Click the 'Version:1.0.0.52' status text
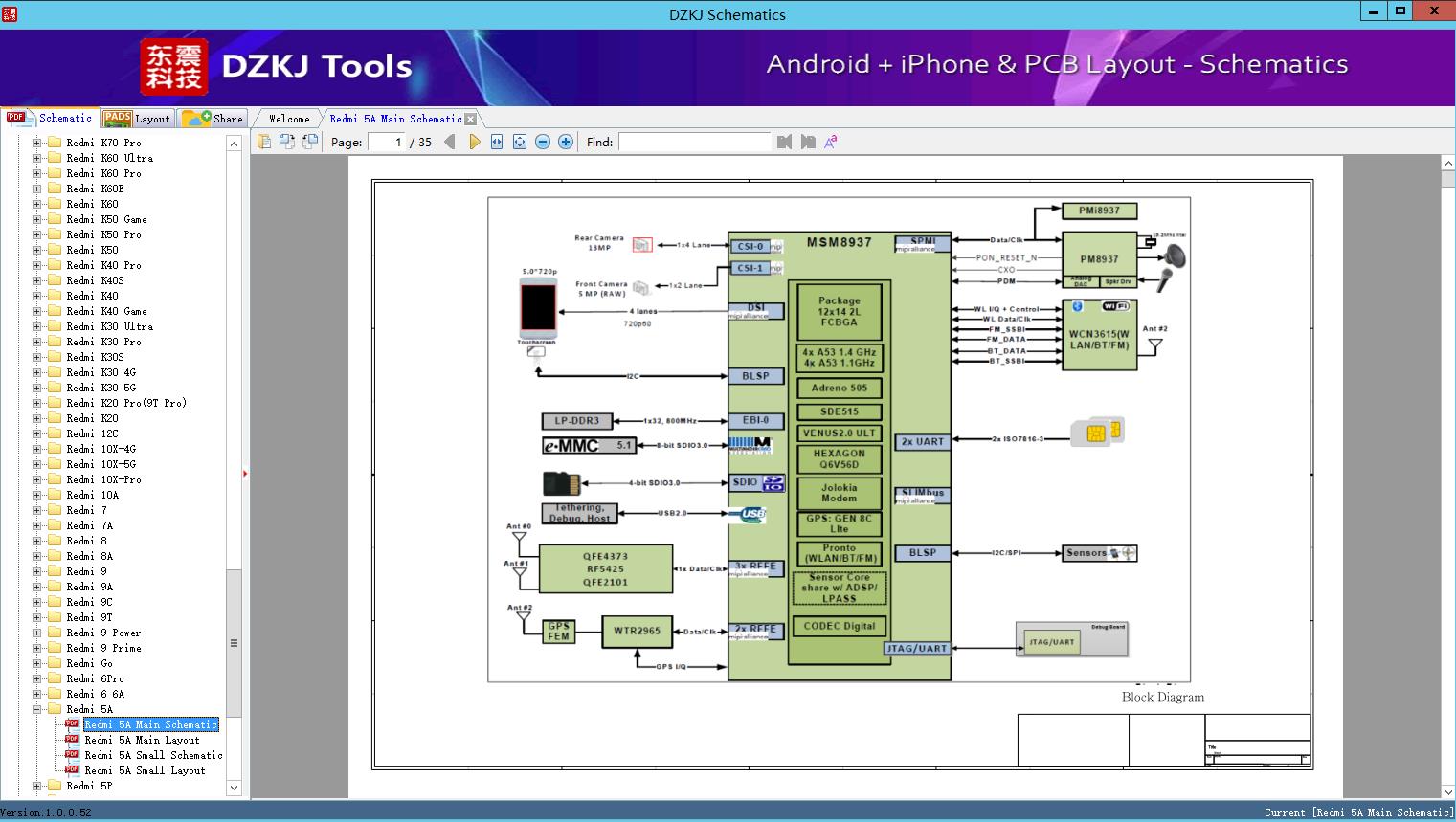The height and width of the screenshot is (822, 1456). pyautogui.click(x=46, y=812)
